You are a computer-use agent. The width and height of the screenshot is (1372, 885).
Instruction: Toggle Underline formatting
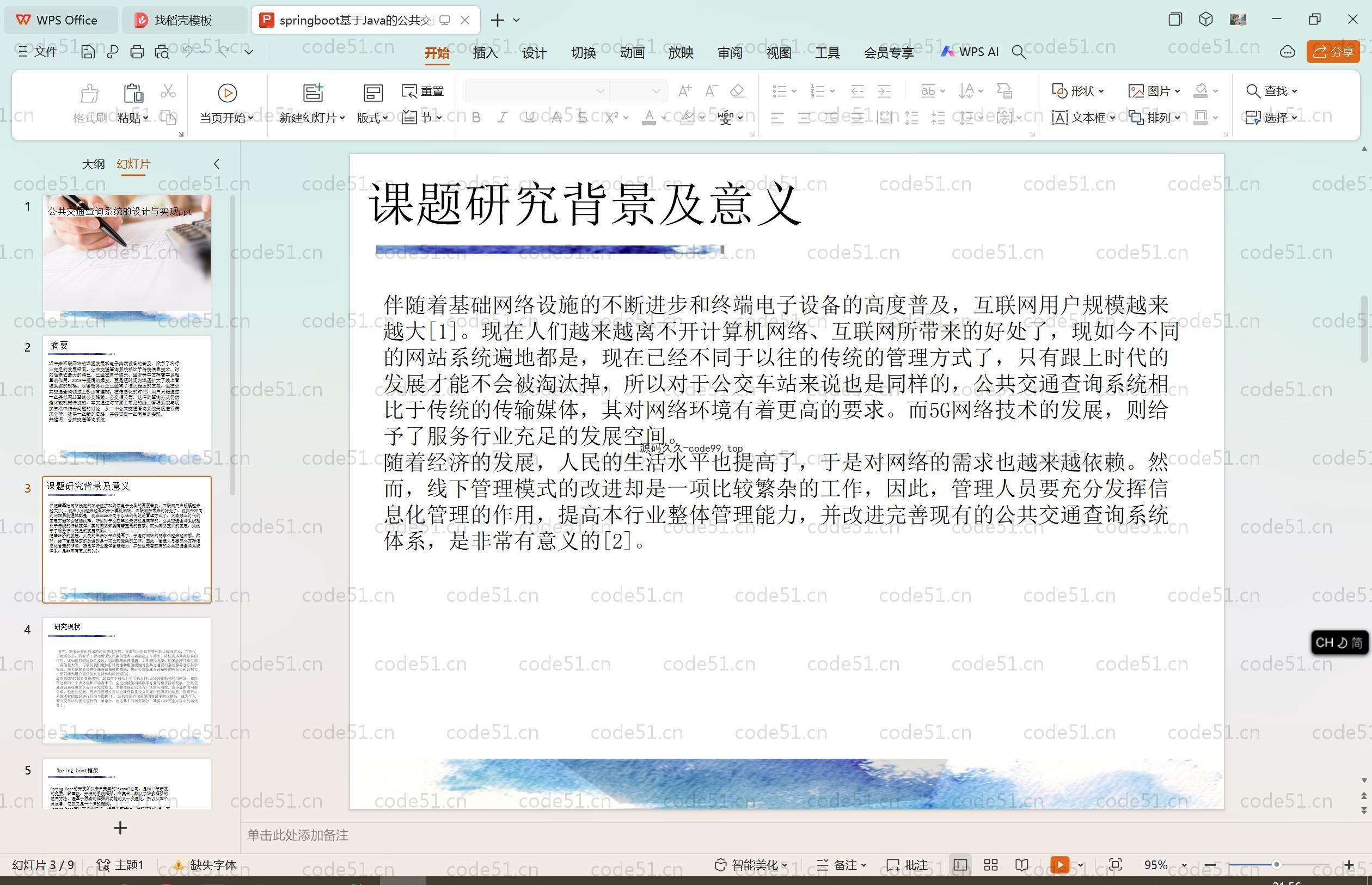tap(529, 118)
